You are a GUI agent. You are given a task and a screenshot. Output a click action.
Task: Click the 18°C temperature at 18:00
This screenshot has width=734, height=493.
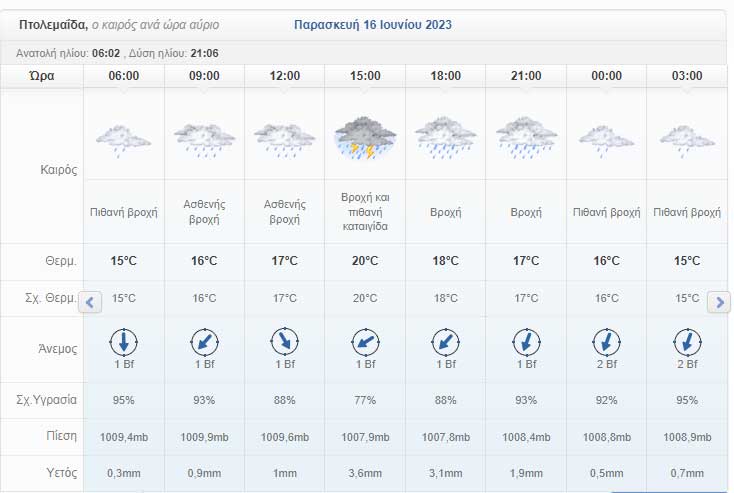coord(446,261)
